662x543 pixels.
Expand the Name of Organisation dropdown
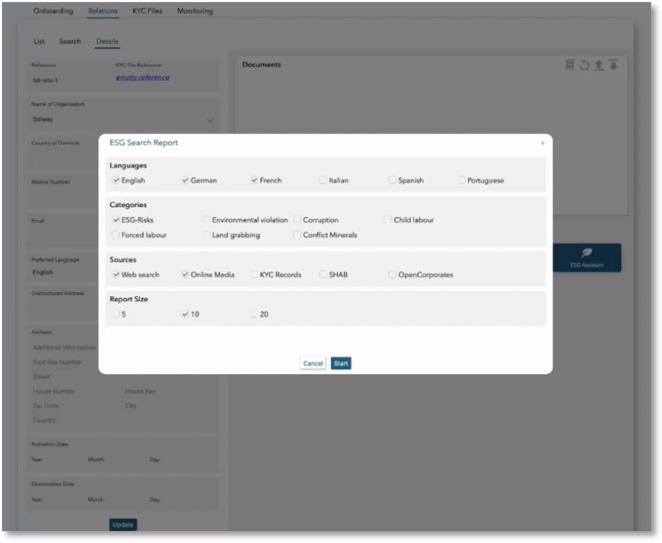(210, 120)
